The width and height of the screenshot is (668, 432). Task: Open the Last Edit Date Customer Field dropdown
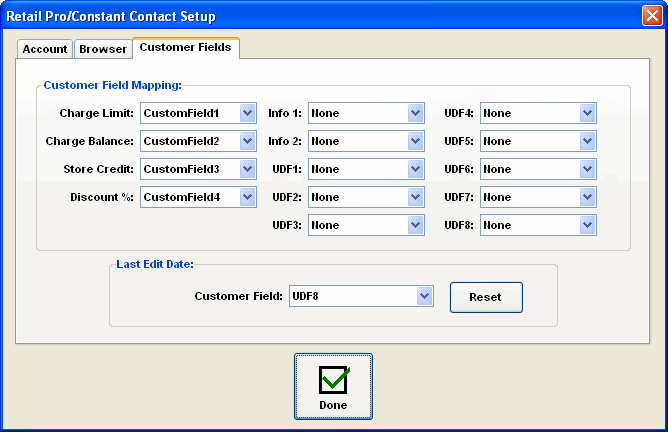pyautogui.click(x=424, y=296)
